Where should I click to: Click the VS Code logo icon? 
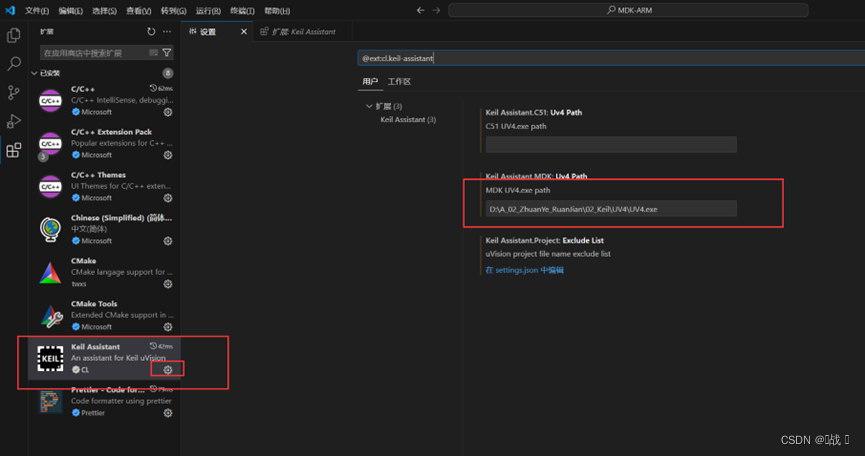tap(10, 10)
